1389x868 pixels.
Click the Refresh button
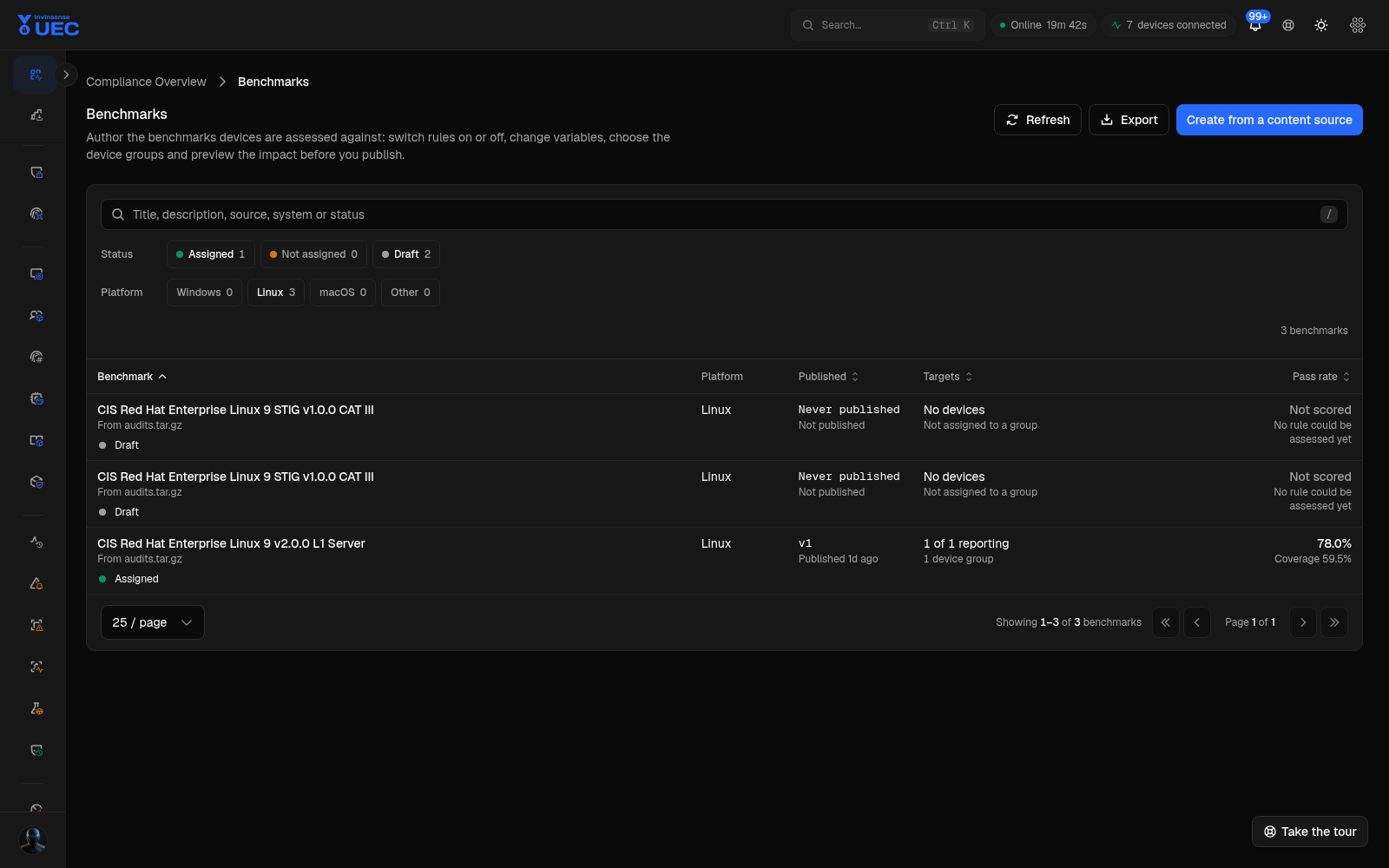pos(1037,120)
